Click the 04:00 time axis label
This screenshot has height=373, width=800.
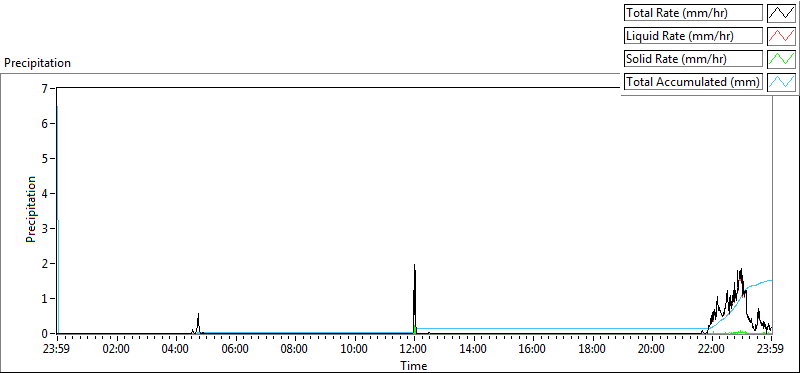(176, 350)
